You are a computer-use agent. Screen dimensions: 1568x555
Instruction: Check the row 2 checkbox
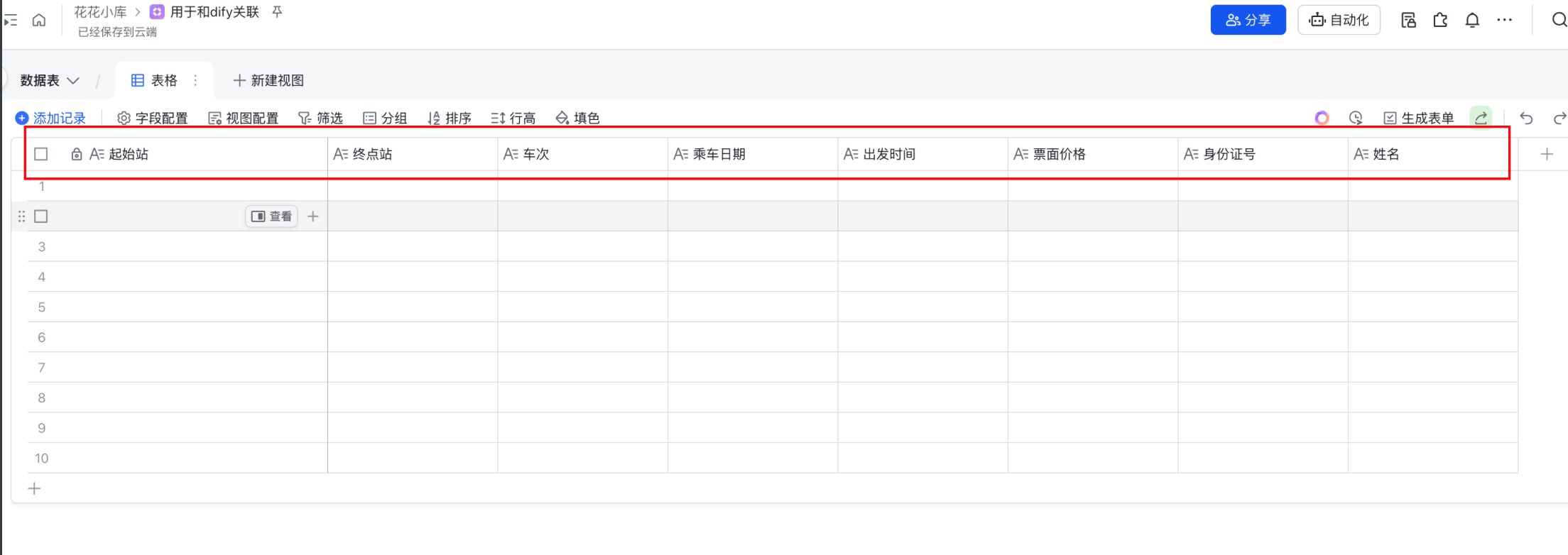click(x=41, y=216)
